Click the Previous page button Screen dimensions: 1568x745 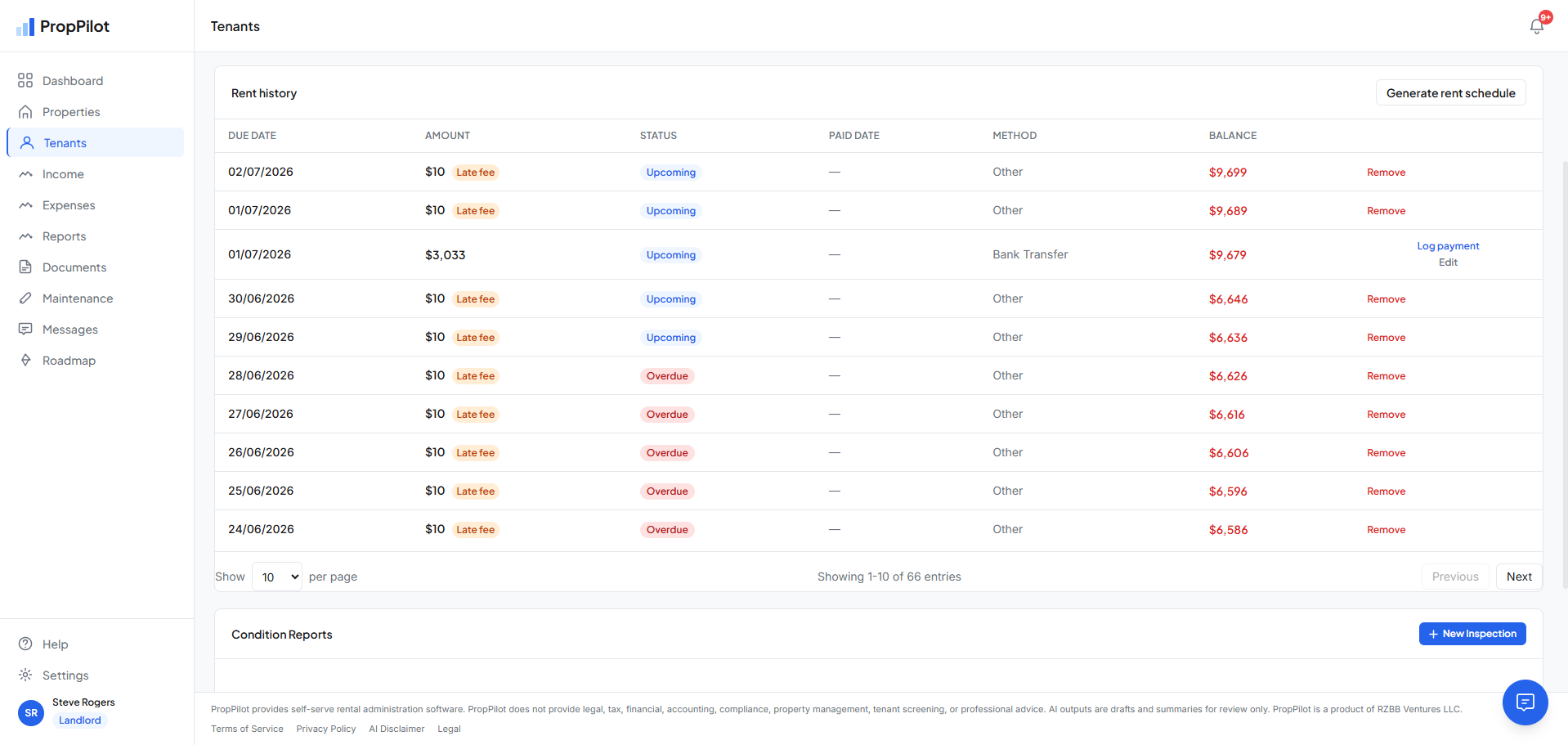(1455, 577)
